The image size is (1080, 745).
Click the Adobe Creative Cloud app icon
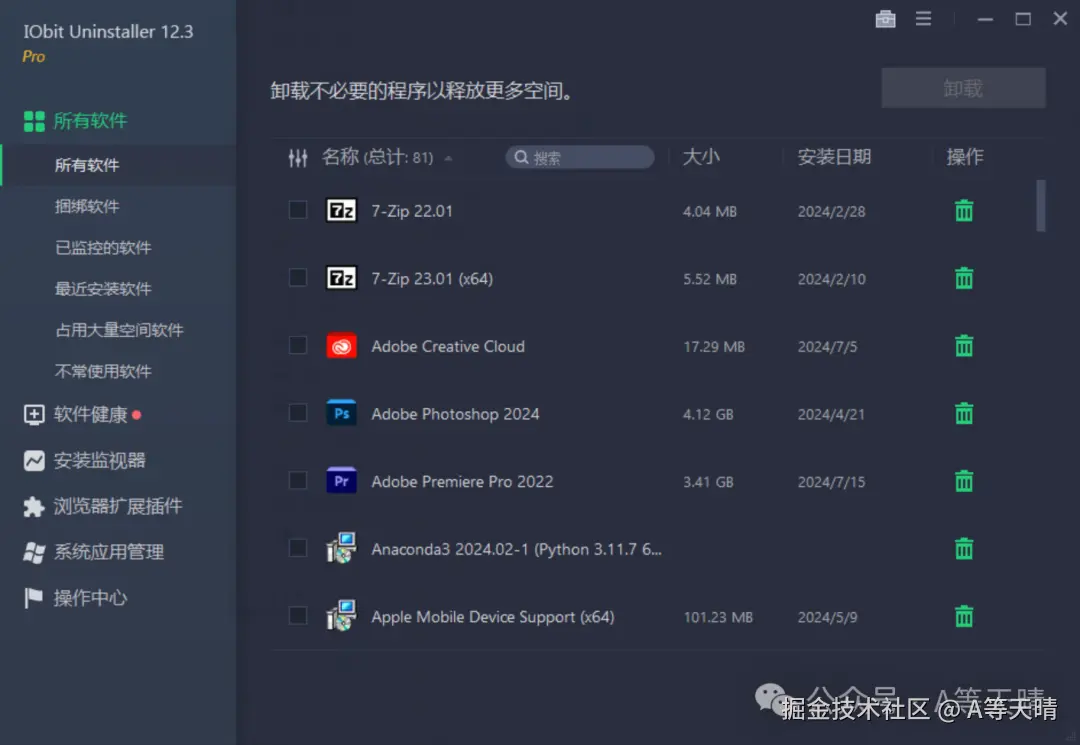(341, 346)
